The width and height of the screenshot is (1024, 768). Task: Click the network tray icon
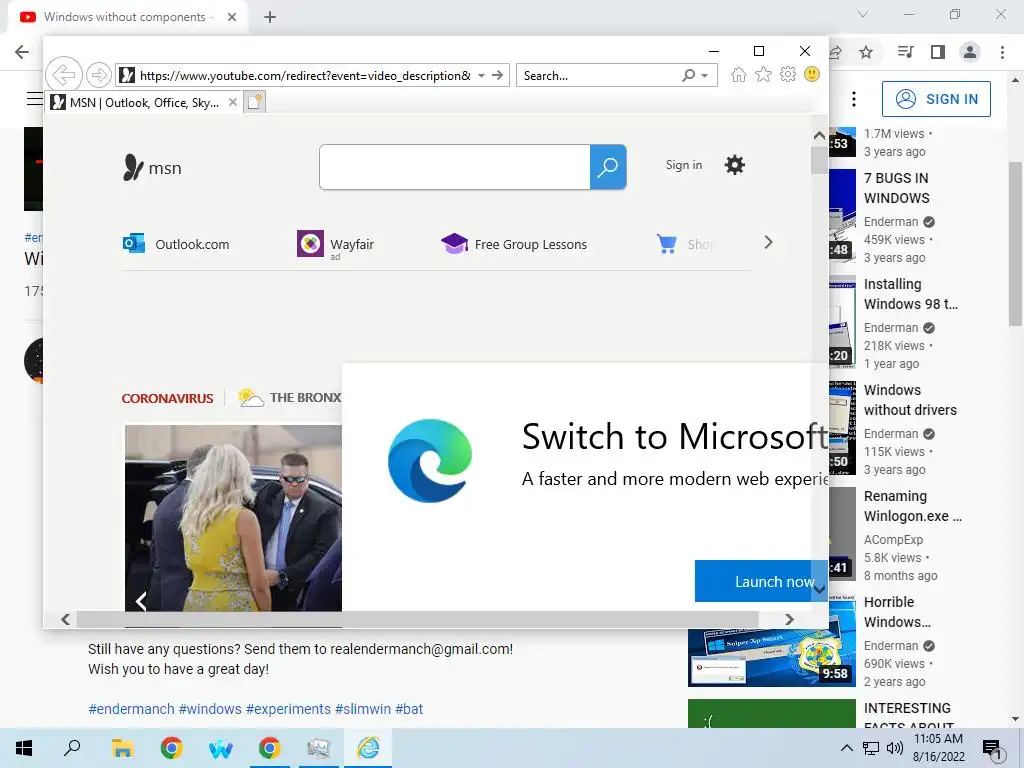coord(871,748)
